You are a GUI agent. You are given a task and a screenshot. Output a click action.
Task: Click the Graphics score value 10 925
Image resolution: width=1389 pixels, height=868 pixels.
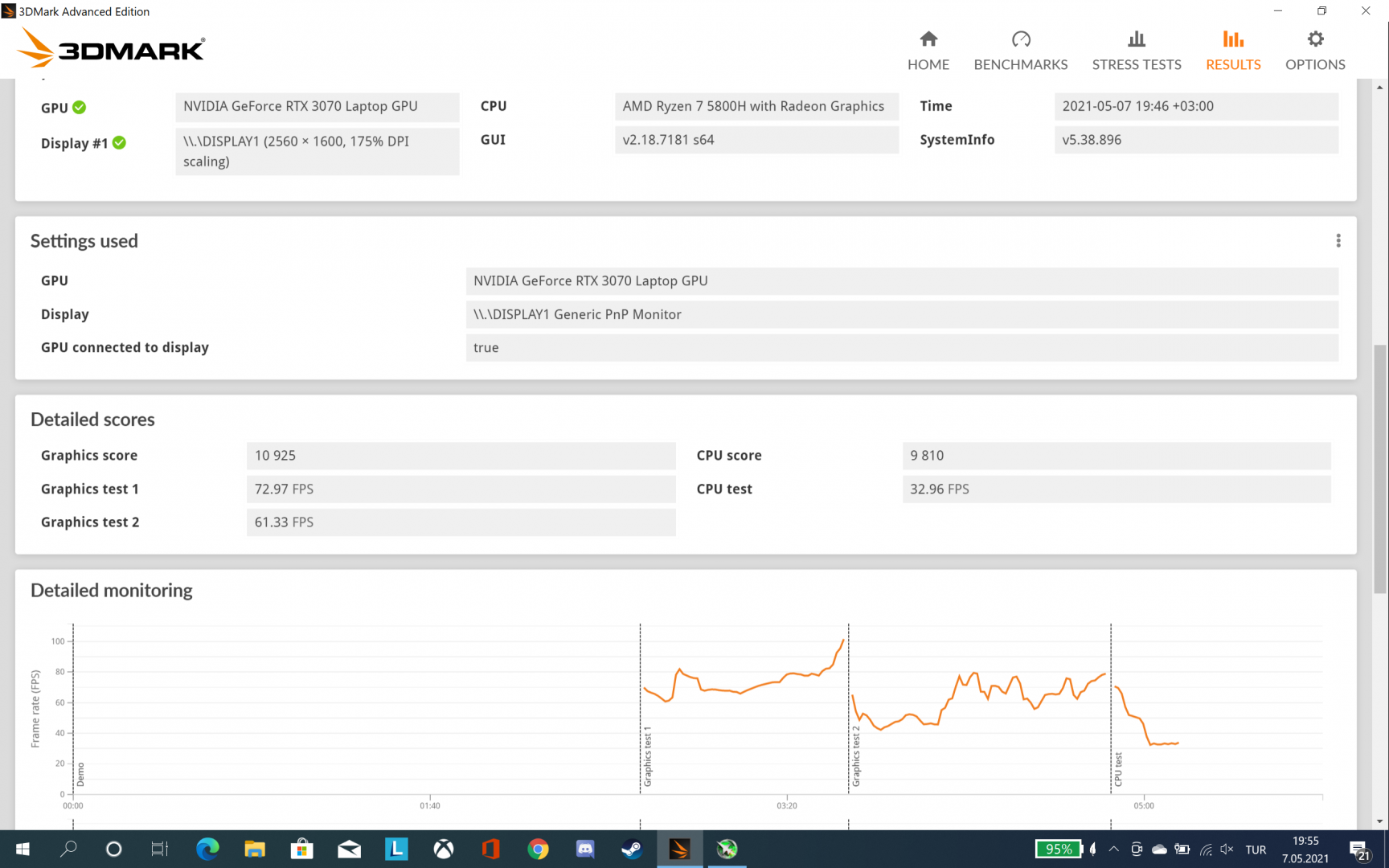coord(461,456)
